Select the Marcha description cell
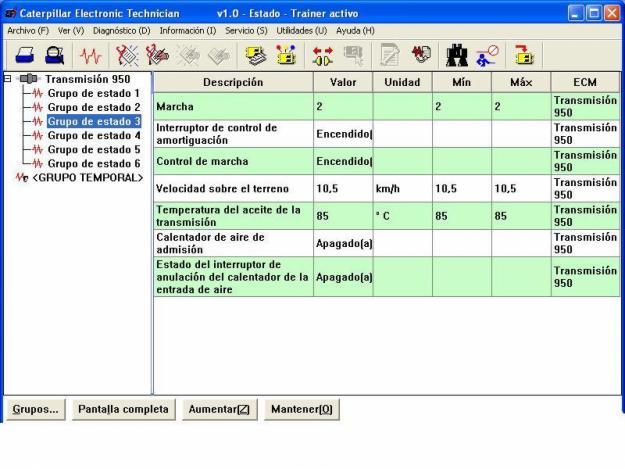This screenshot has width=625, height=469. click(234, 106)
